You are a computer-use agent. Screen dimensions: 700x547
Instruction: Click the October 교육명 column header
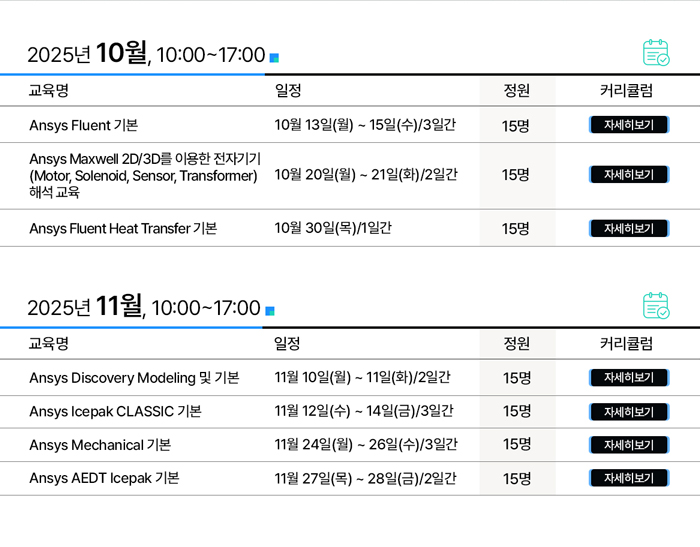tap(49, 91)
